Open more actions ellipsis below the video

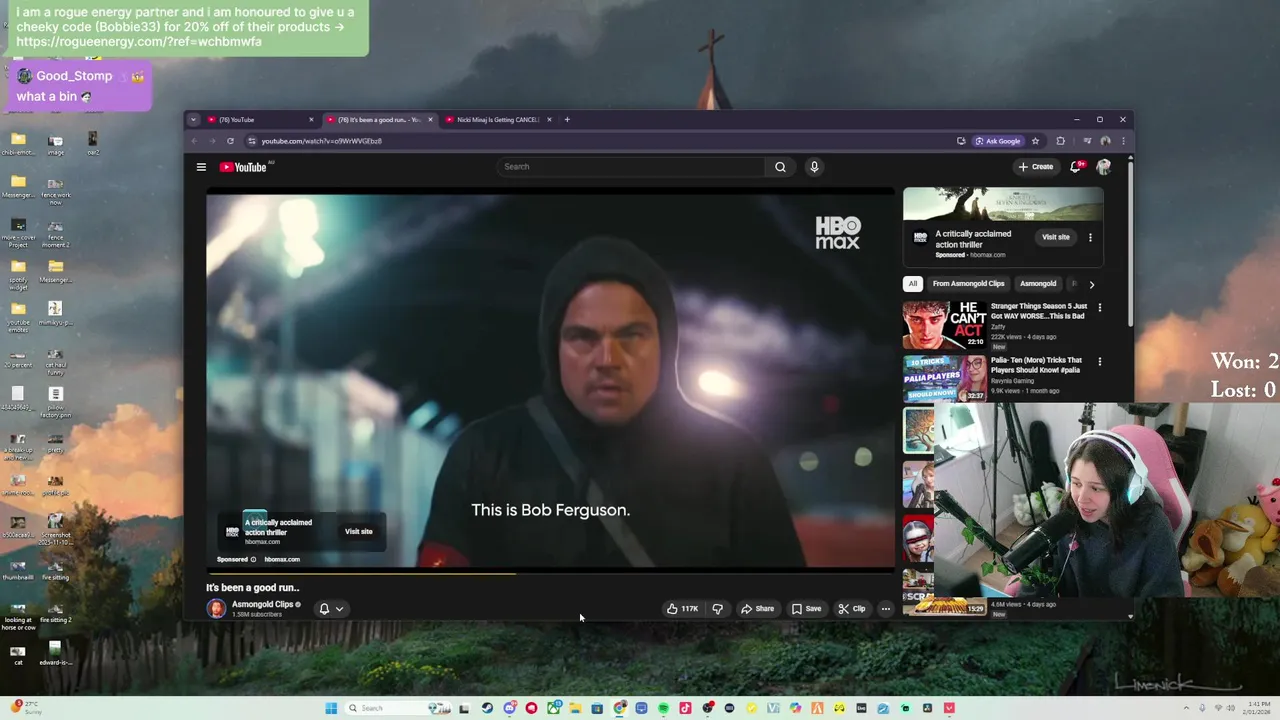tap(885, 608)
